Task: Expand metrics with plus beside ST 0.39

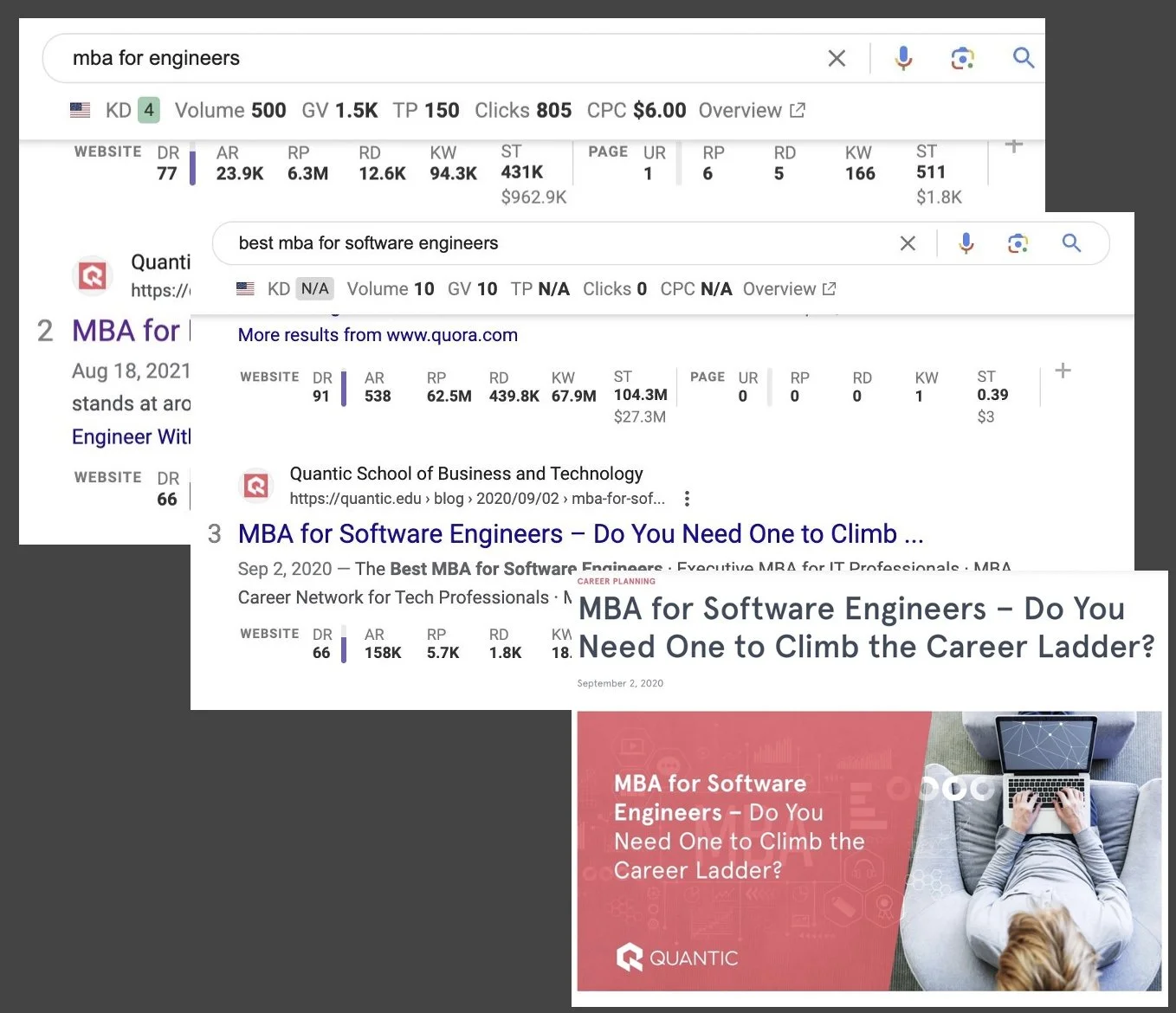Action: coord(1063,371)
